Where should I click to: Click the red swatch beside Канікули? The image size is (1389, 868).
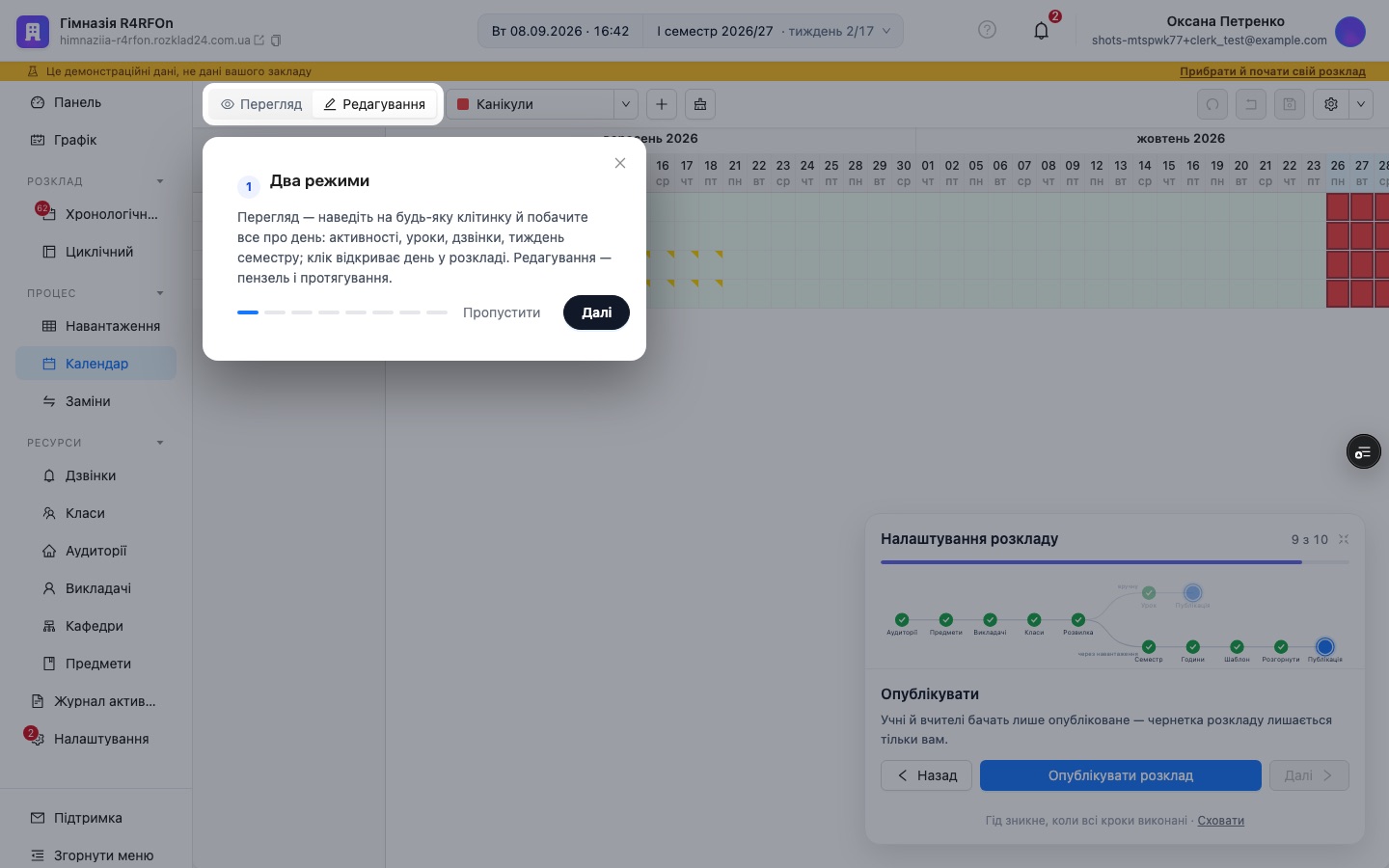463,104
